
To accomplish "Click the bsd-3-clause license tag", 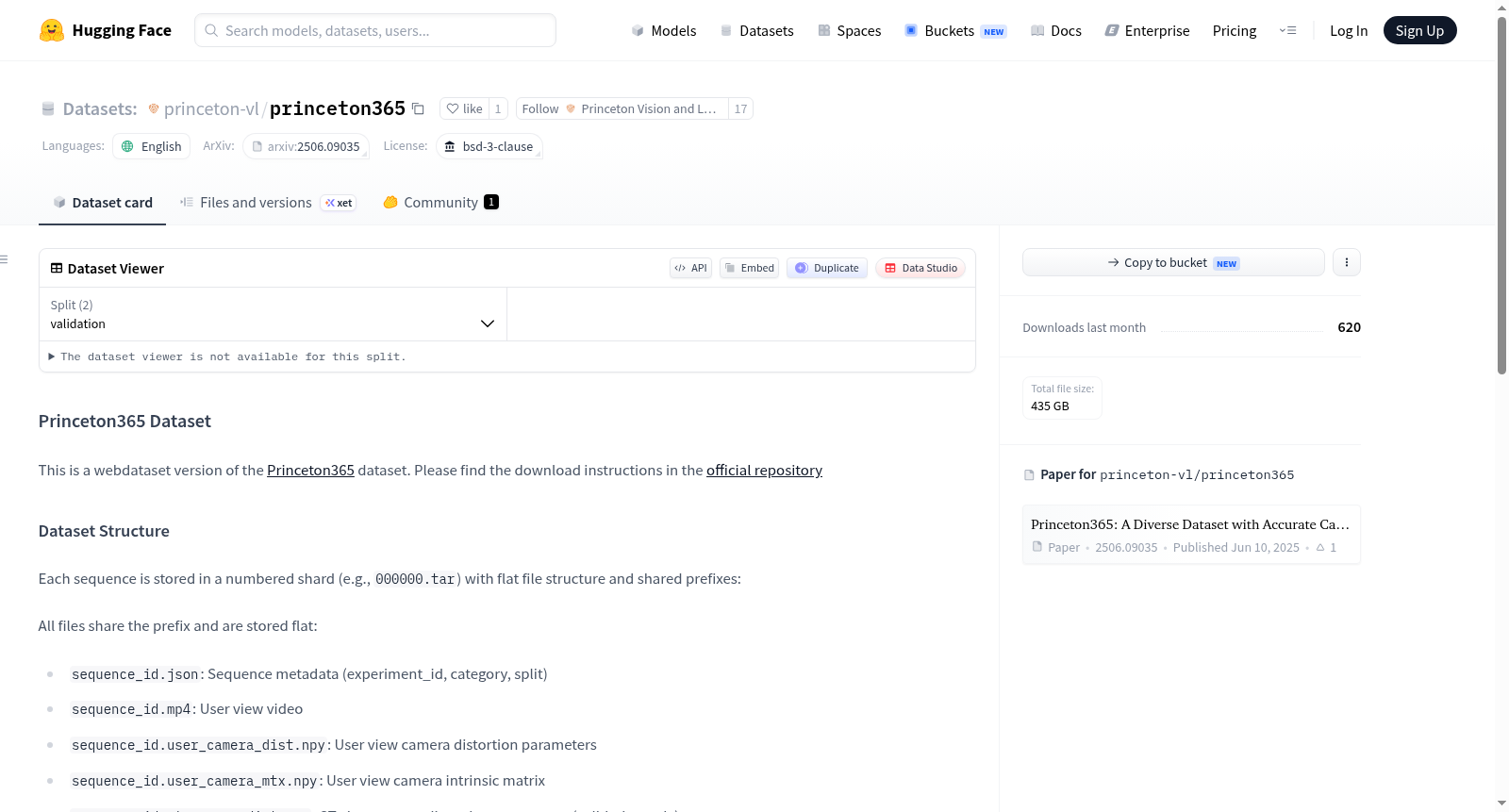I will pyautogui.click(x=489, y=146).
